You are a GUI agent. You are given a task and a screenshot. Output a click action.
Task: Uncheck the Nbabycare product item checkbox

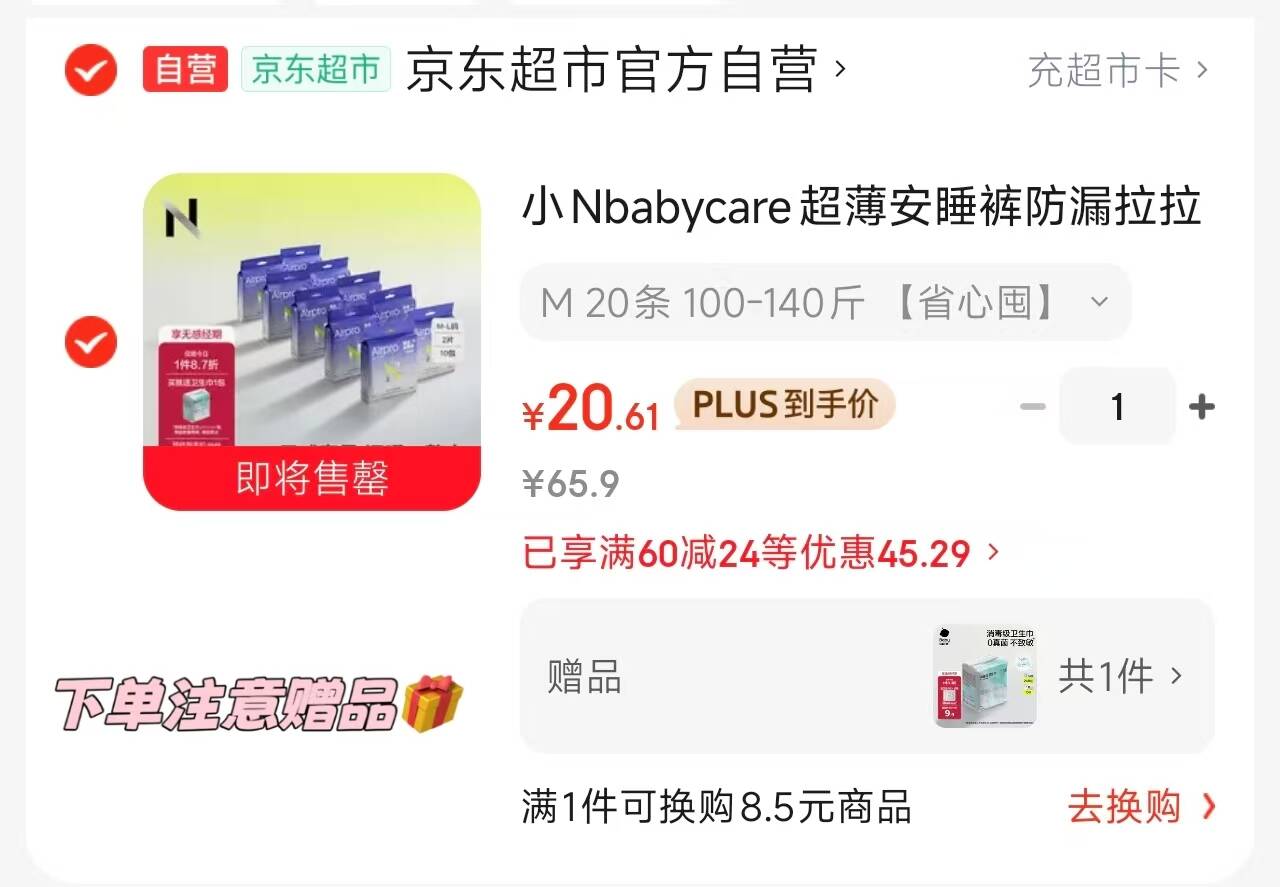pos(91,342)
